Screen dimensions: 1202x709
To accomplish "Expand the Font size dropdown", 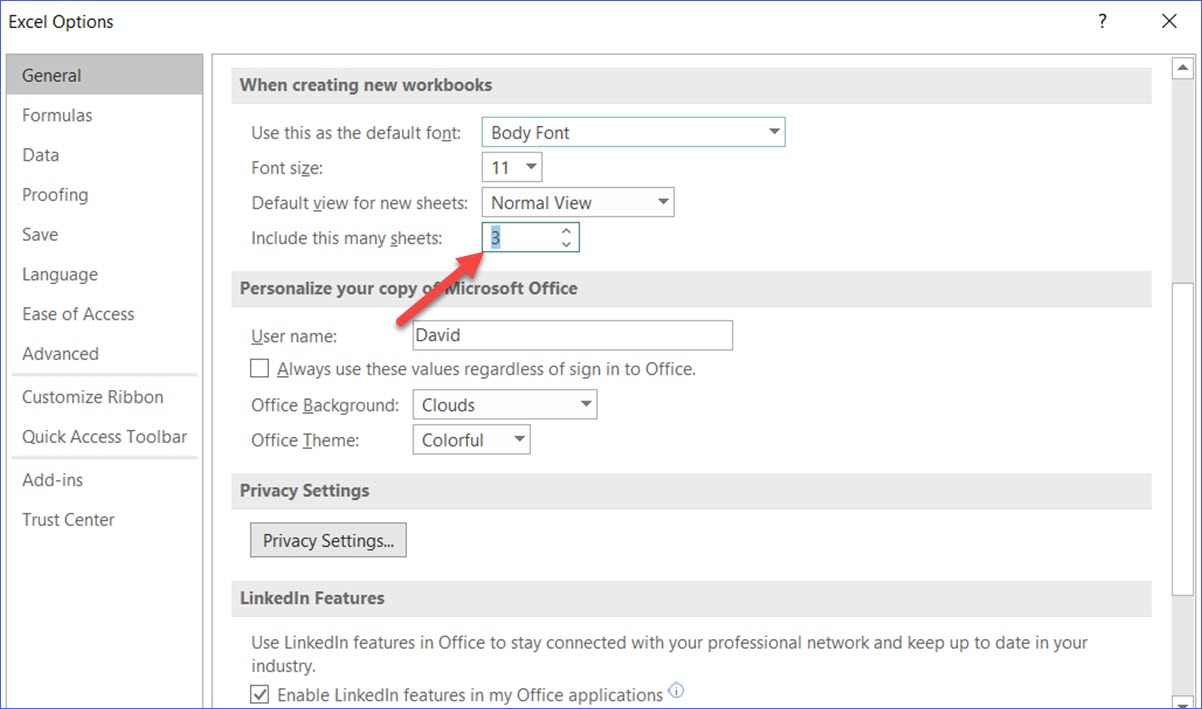I will point(531,167).
